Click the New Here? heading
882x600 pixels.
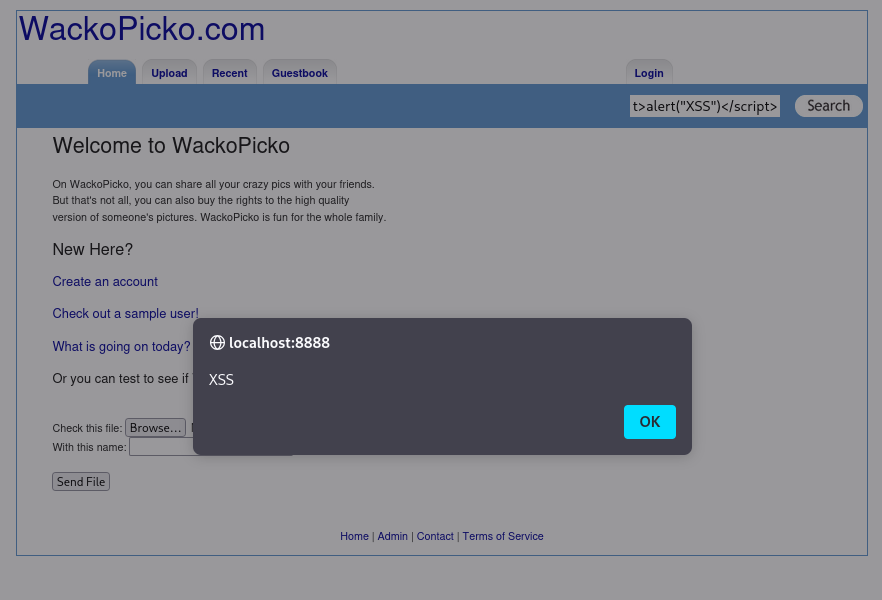(93, 249)
